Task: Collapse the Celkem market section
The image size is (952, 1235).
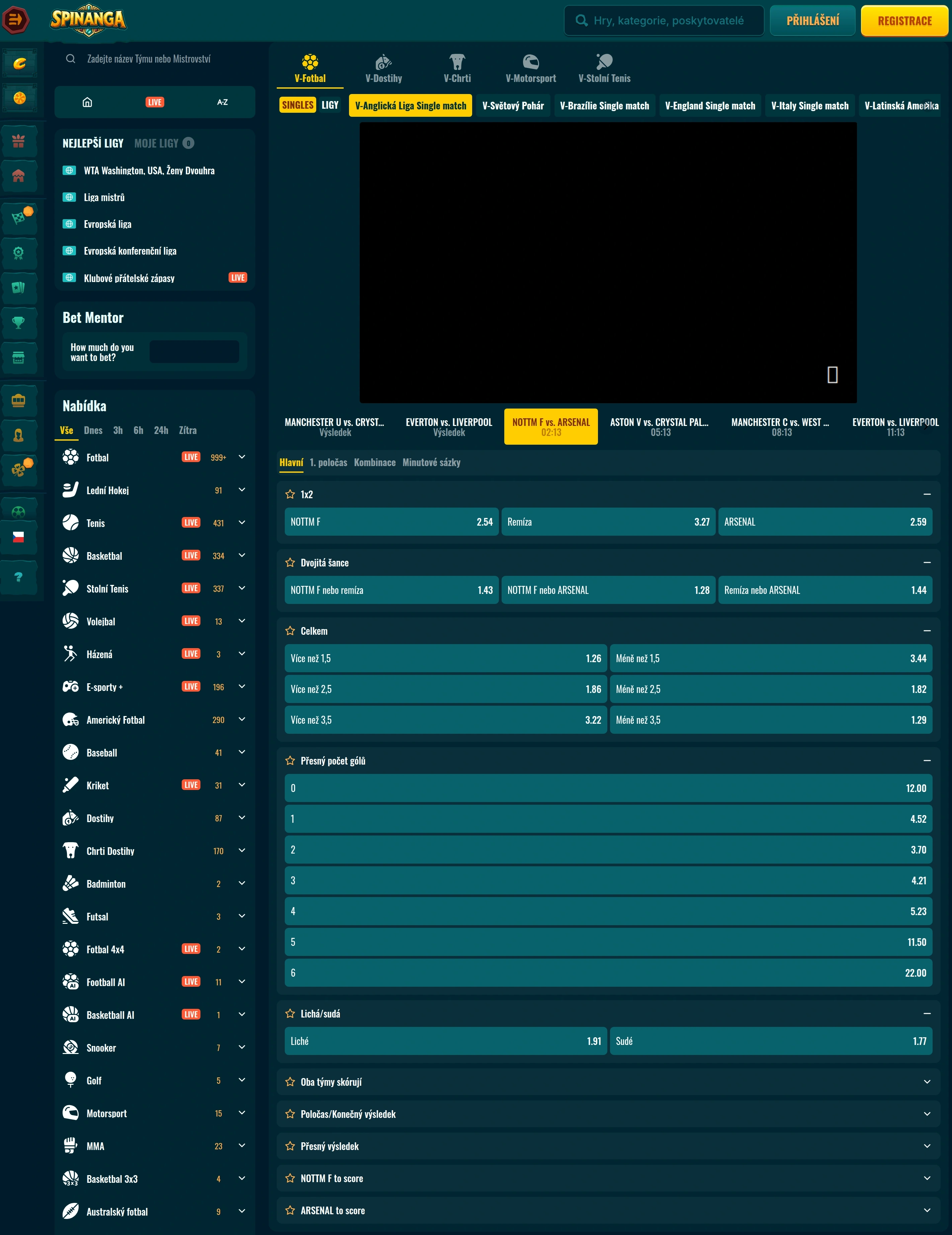Action: pyautogui.click(x=927, y=630)
